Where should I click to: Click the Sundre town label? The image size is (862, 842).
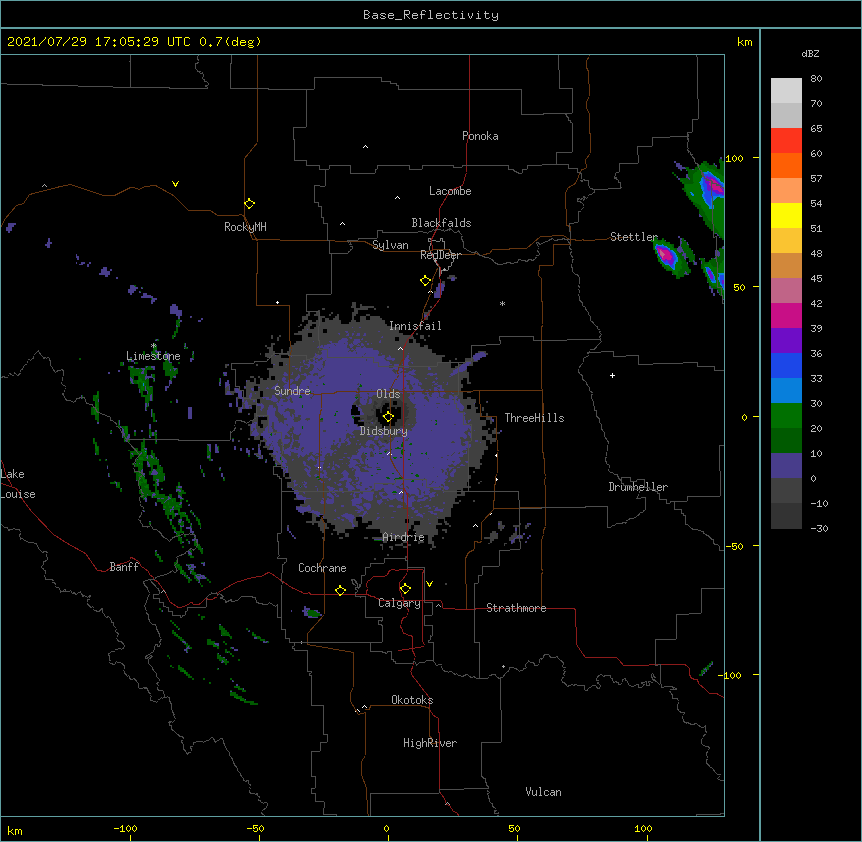pos(292,391)
